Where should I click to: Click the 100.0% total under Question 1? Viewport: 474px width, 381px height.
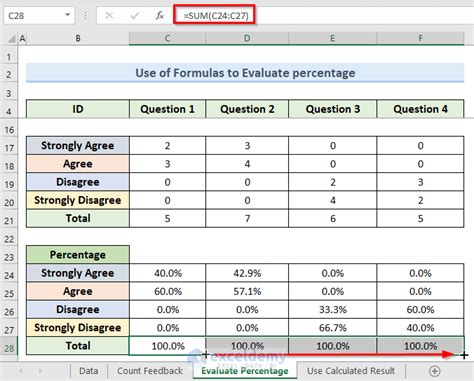(168, 346)
